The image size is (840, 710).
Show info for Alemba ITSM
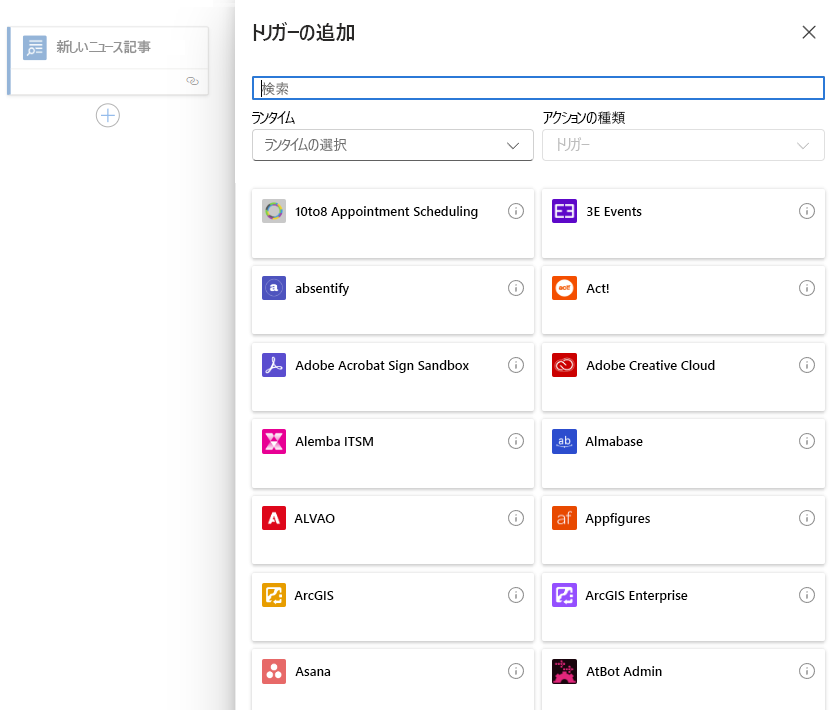(x=516, y=442)
